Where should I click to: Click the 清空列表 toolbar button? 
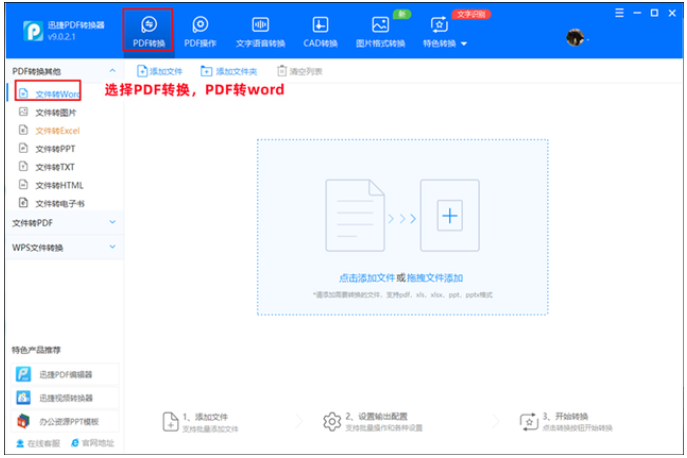[300, 71]
